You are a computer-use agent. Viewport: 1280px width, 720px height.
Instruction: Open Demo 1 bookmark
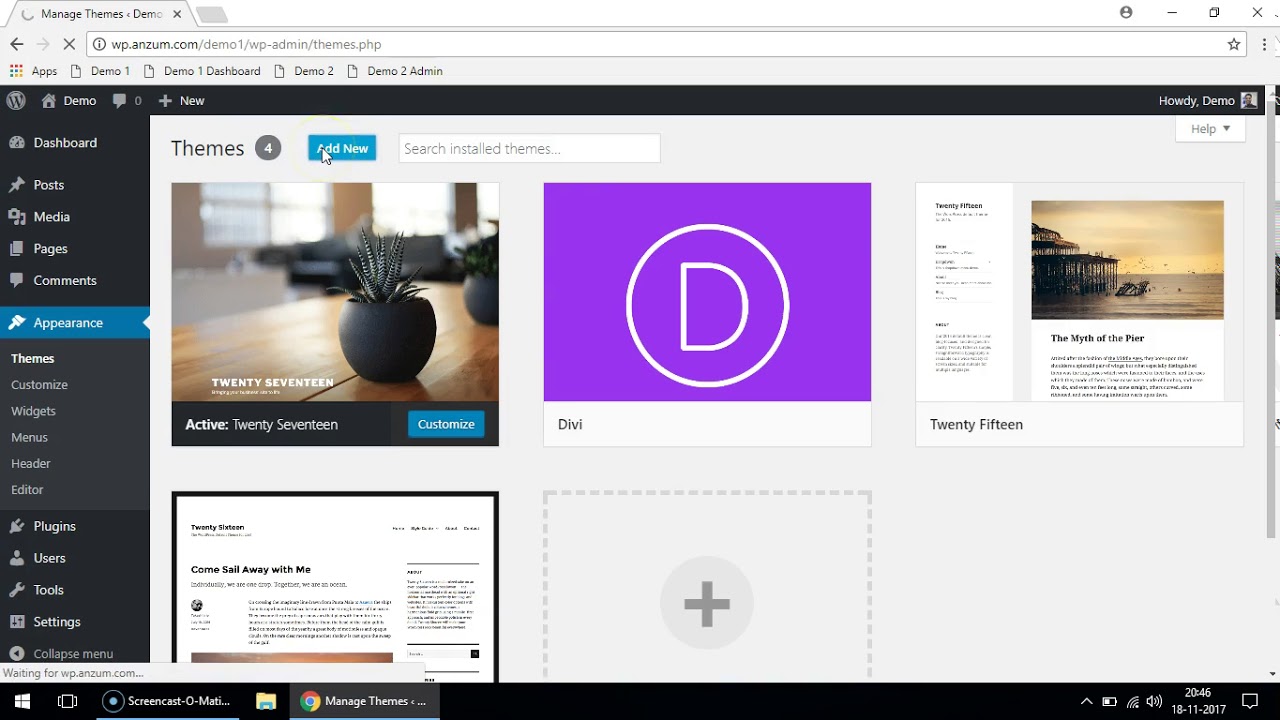[x=100, y=71]
